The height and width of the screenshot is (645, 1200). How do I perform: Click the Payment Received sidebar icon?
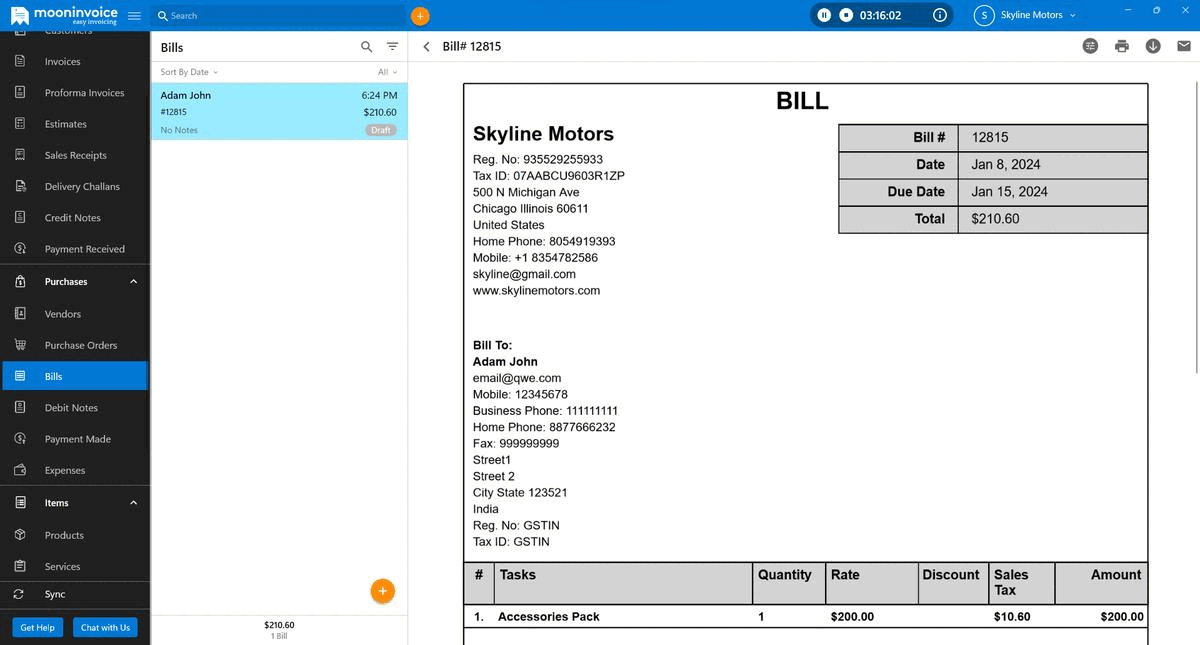[x=20, y=248]
